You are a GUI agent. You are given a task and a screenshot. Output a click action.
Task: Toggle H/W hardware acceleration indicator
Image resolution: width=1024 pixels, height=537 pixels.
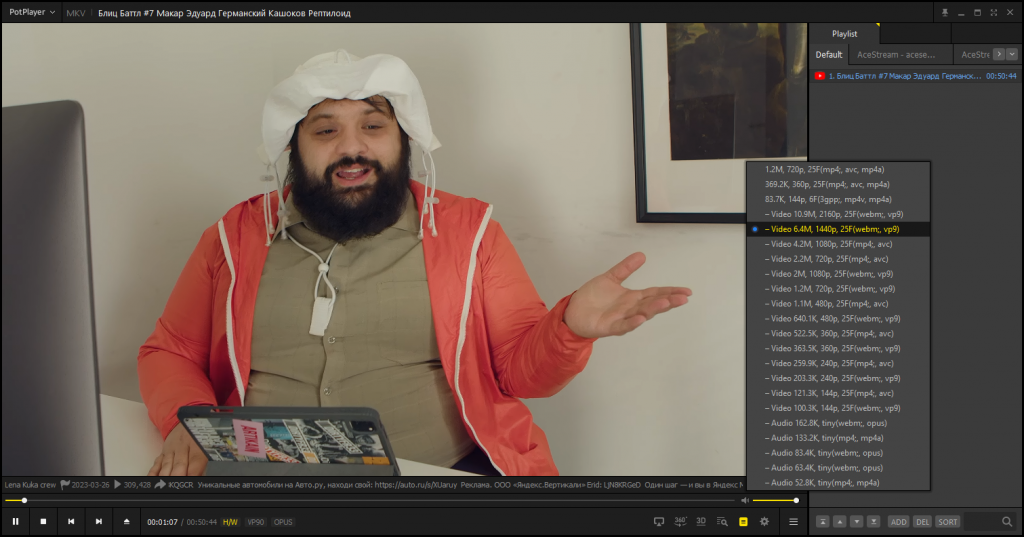tap(231, 522)
